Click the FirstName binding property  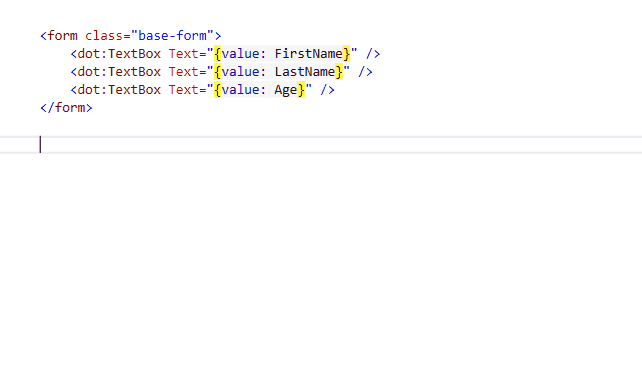(x=308, y=54)
